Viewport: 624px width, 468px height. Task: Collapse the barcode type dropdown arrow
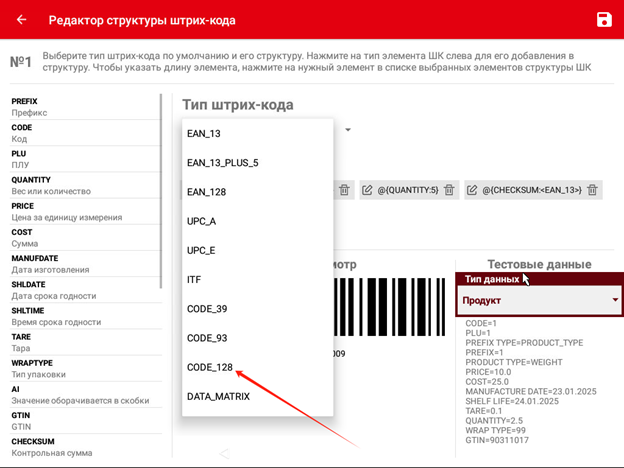click(x=348, y=130)
